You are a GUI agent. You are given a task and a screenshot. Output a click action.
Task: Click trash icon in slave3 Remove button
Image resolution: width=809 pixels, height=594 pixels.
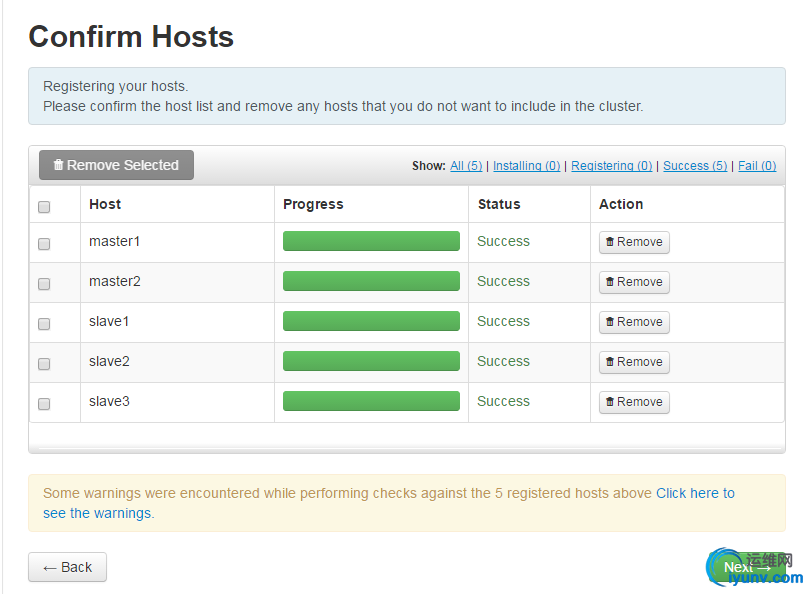(610, 402)
